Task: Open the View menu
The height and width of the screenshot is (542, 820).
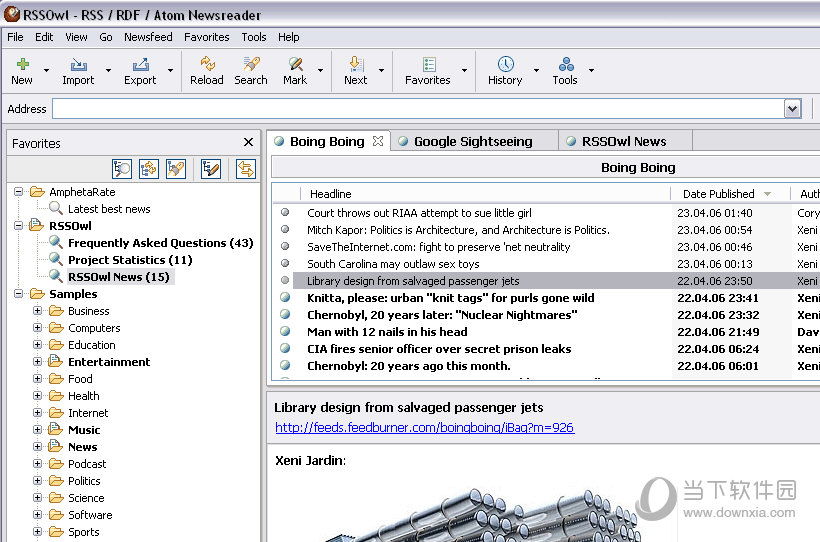Action: (x=76, y=37)
